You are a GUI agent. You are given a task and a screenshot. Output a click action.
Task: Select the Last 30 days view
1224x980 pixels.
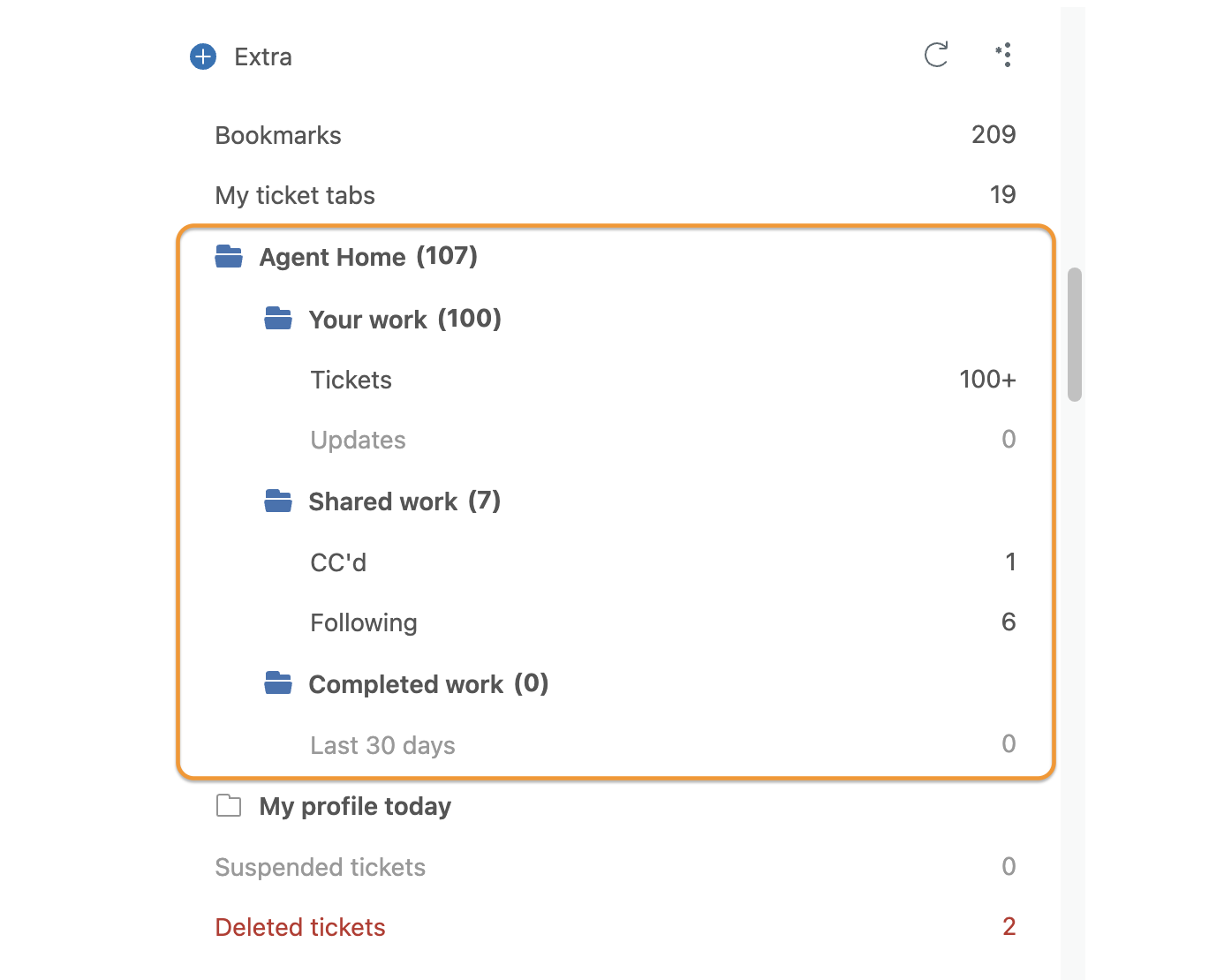pos(663,744)
